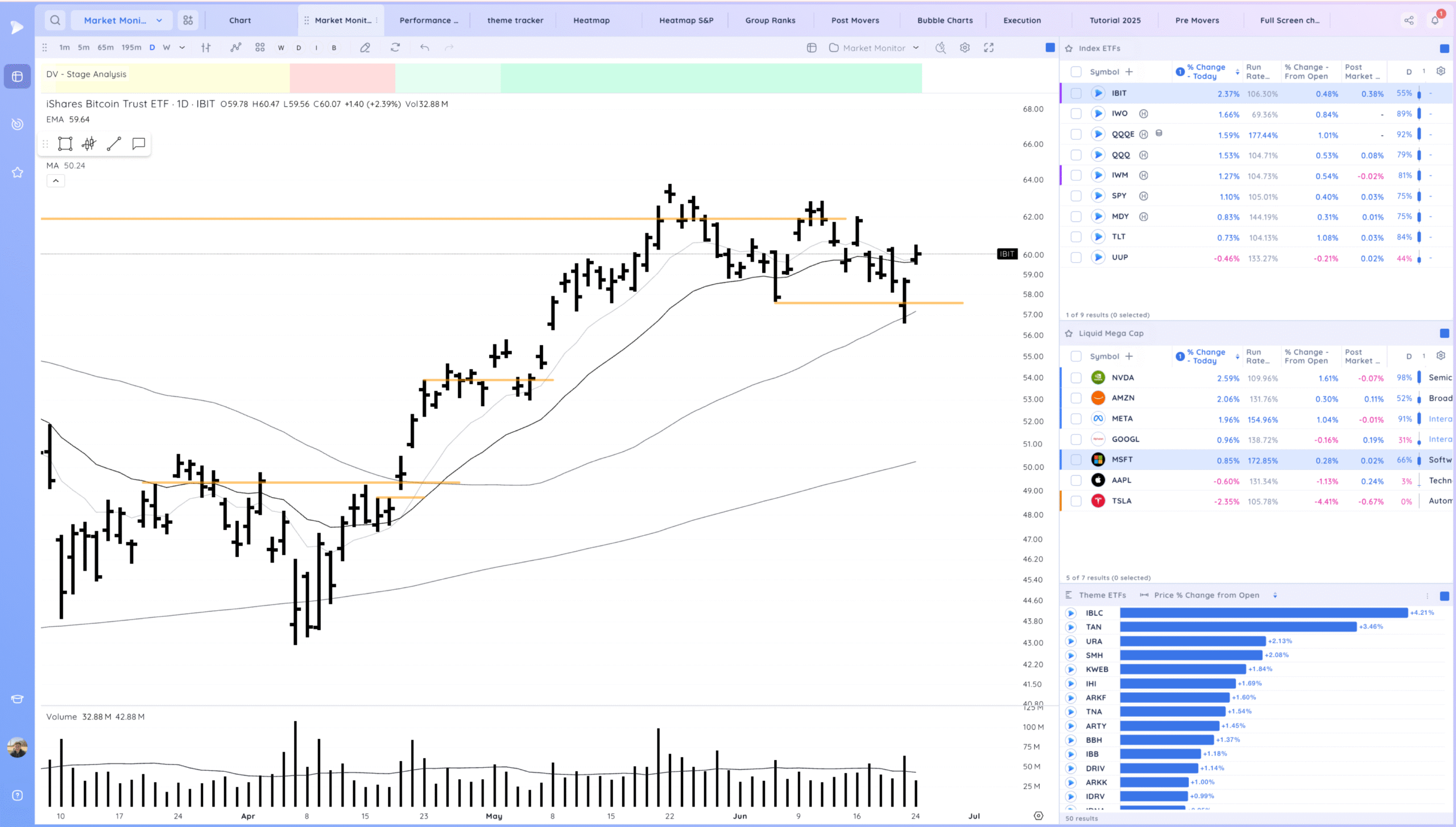The image size is (1456, 827).
Task: Check the SPY row checkbox
Action: (1076, 196)
